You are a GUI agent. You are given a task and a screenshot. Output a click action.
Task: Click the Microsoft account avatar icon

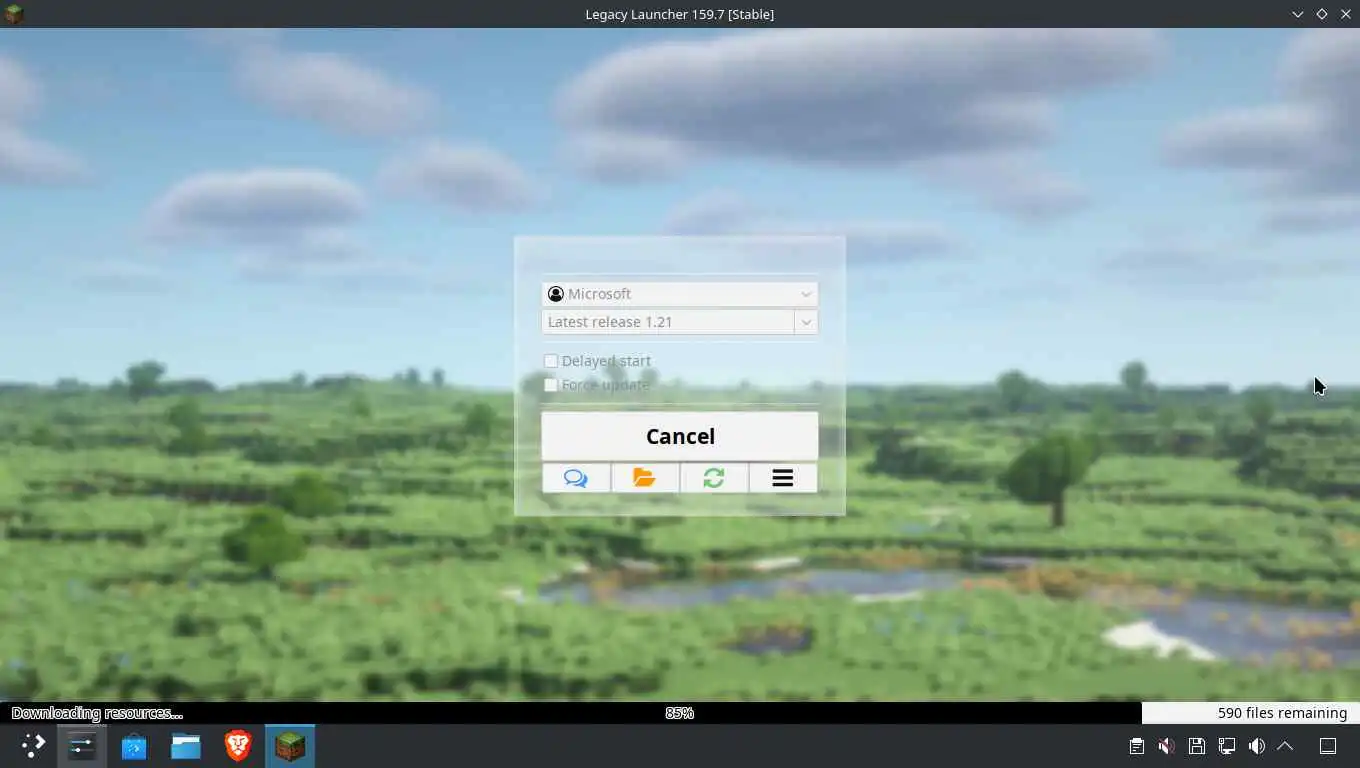pyautogui.click(x=556, y=294)
